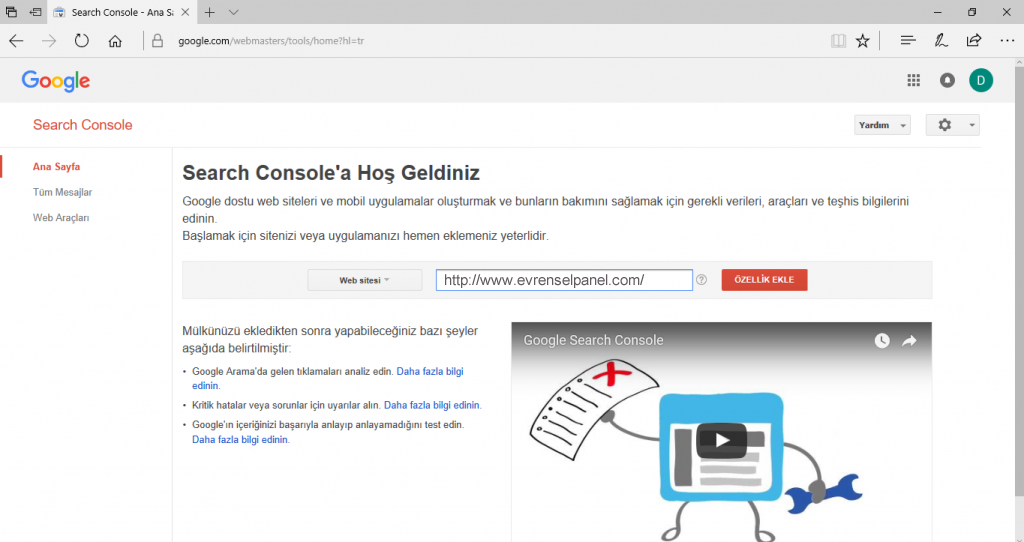Open Tüm Mesajlar in sidebar
The width and height of the screenshot is (1024, 542).
tap(62, 192)
